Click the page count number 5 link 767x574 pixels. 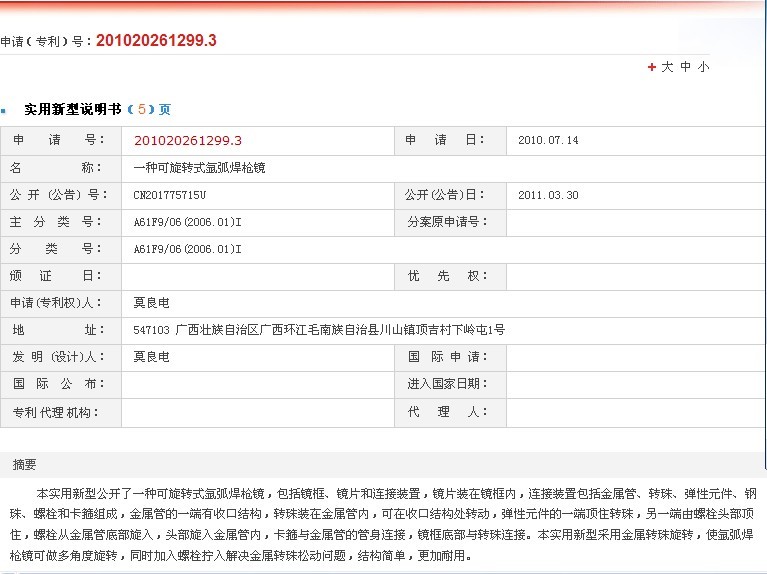142,109
